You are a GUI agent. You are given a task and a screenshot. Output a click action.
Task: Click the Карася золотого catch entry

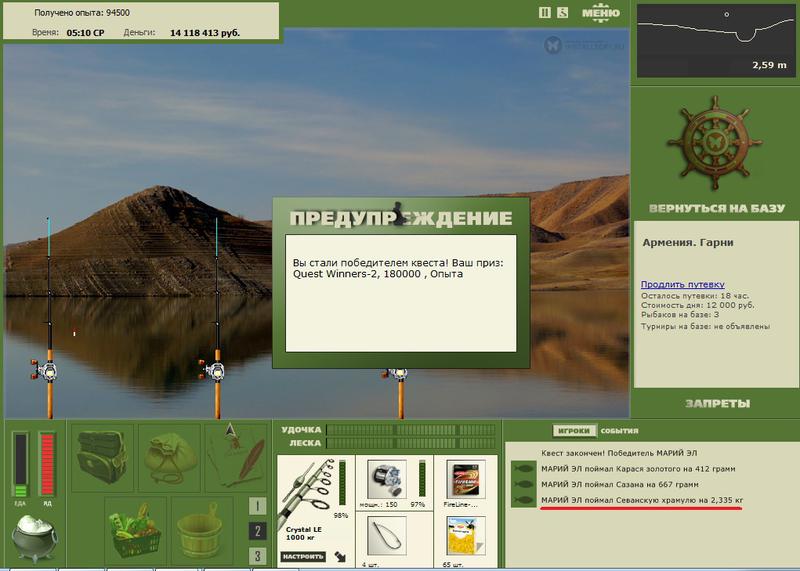coord(638,468)
